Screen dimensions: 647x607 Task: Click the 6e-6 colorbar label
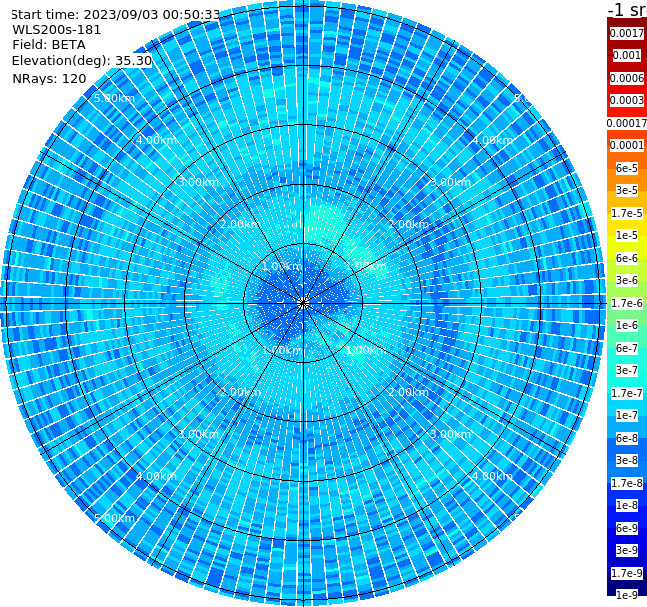coord(627,258)
